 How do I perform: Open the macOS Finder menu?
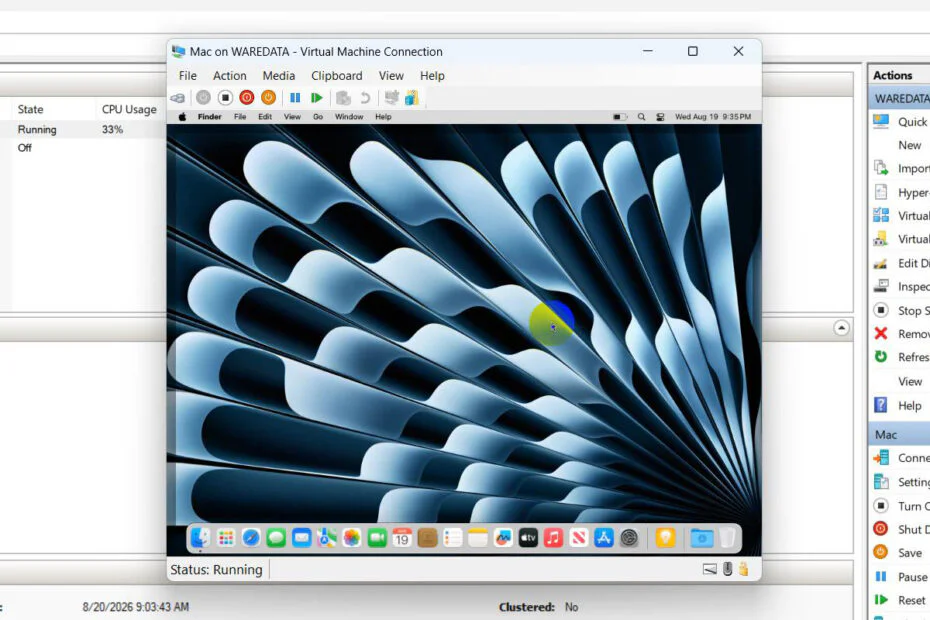[x=209, y=117]
